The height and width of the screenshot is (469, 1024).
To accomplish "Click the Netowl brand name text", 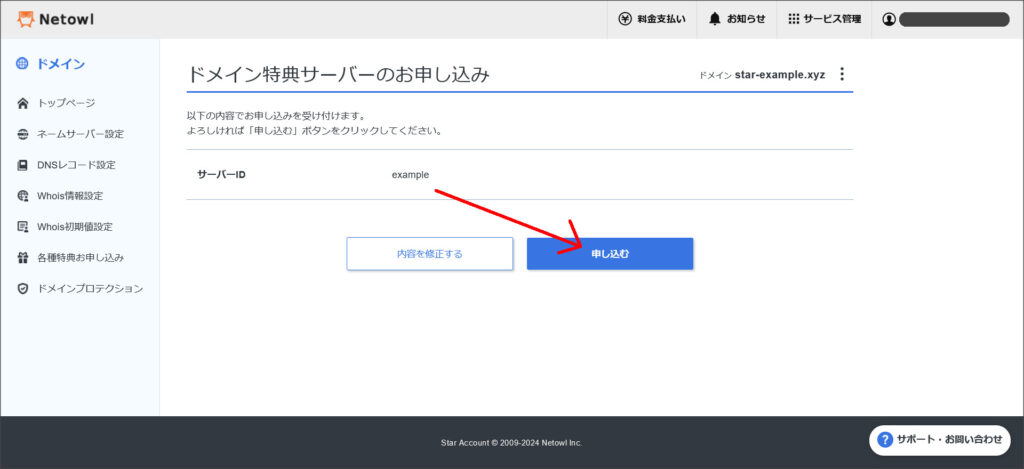I will click(67, 20).
